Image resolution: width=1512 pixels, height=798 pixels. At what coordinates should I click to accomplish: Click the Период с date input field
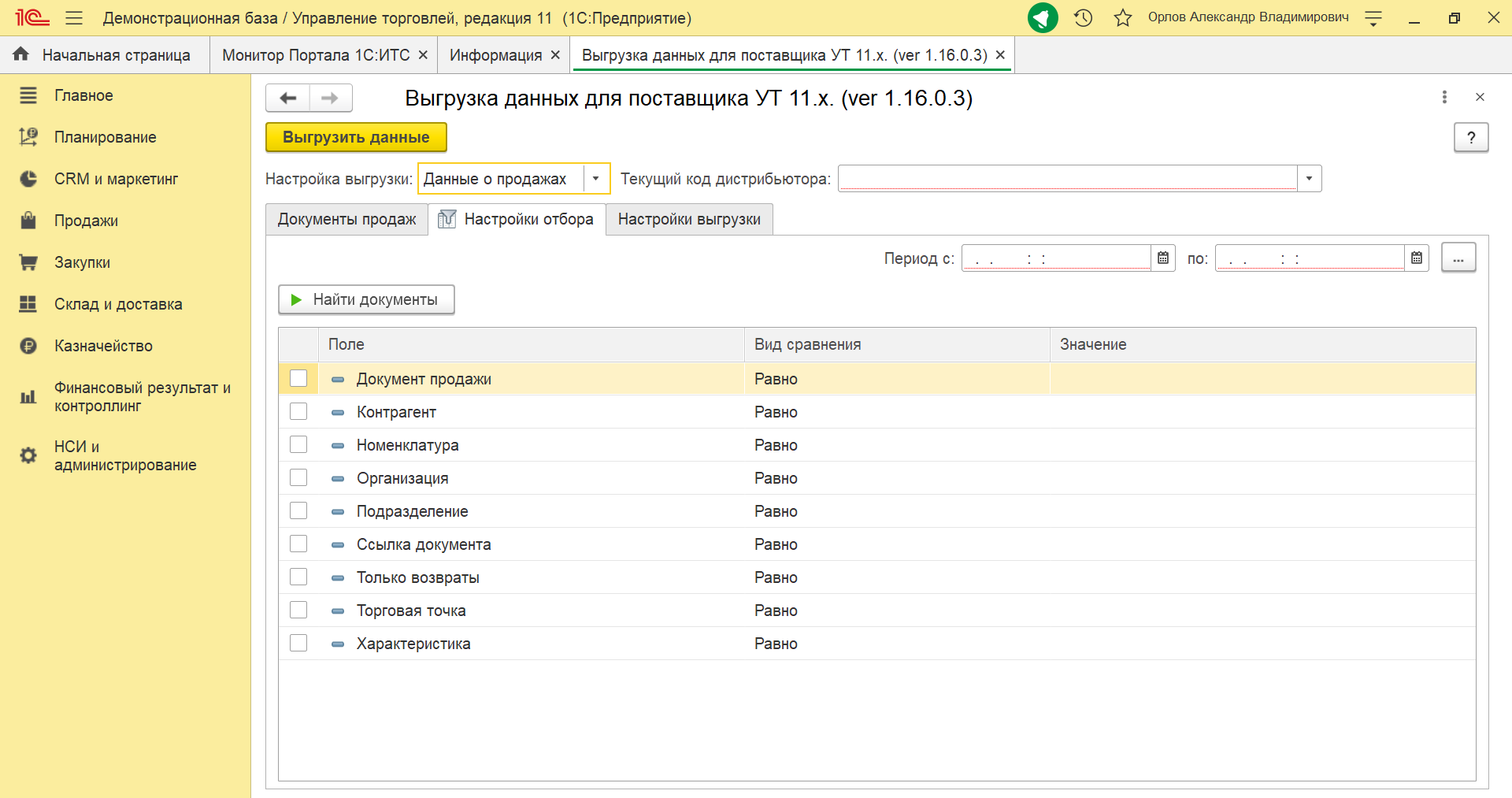coord(1057,258)
